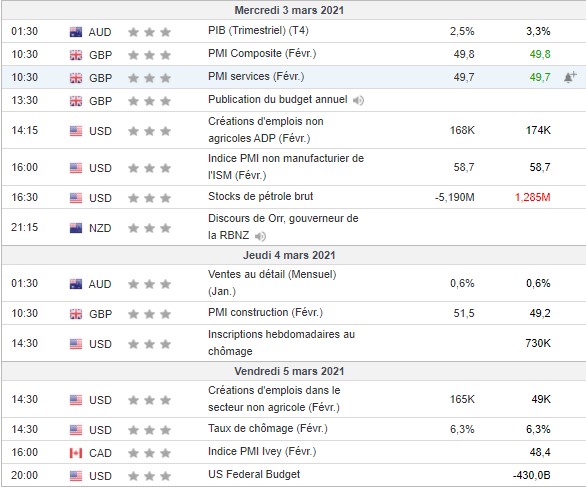The image size is (586, 487).
Task: Click the Canadian flag icon for CAD
Action: click(76, 453)
